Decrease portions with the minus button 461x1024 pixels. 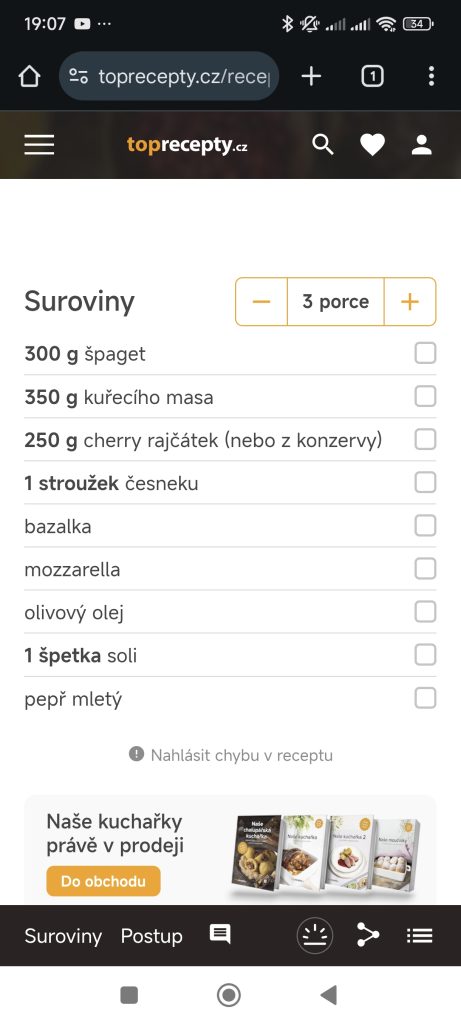[261, 302]
